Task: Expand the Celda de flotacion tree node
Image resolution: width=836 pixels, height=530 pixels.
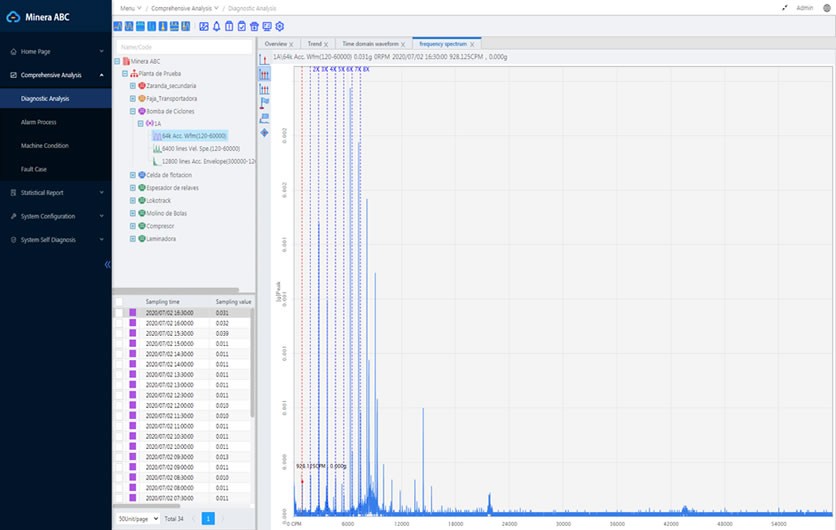Action: (133, 175)
